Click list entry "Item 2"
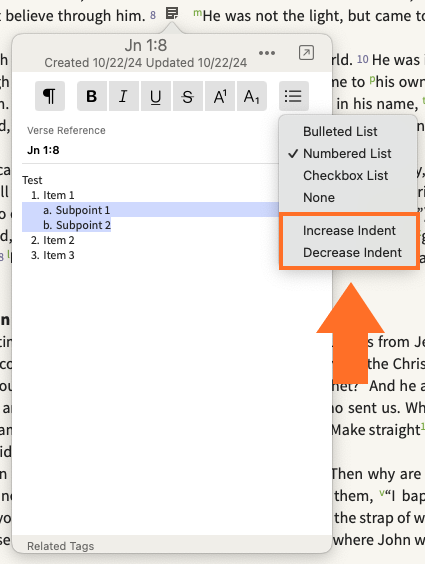 (59, 240)
